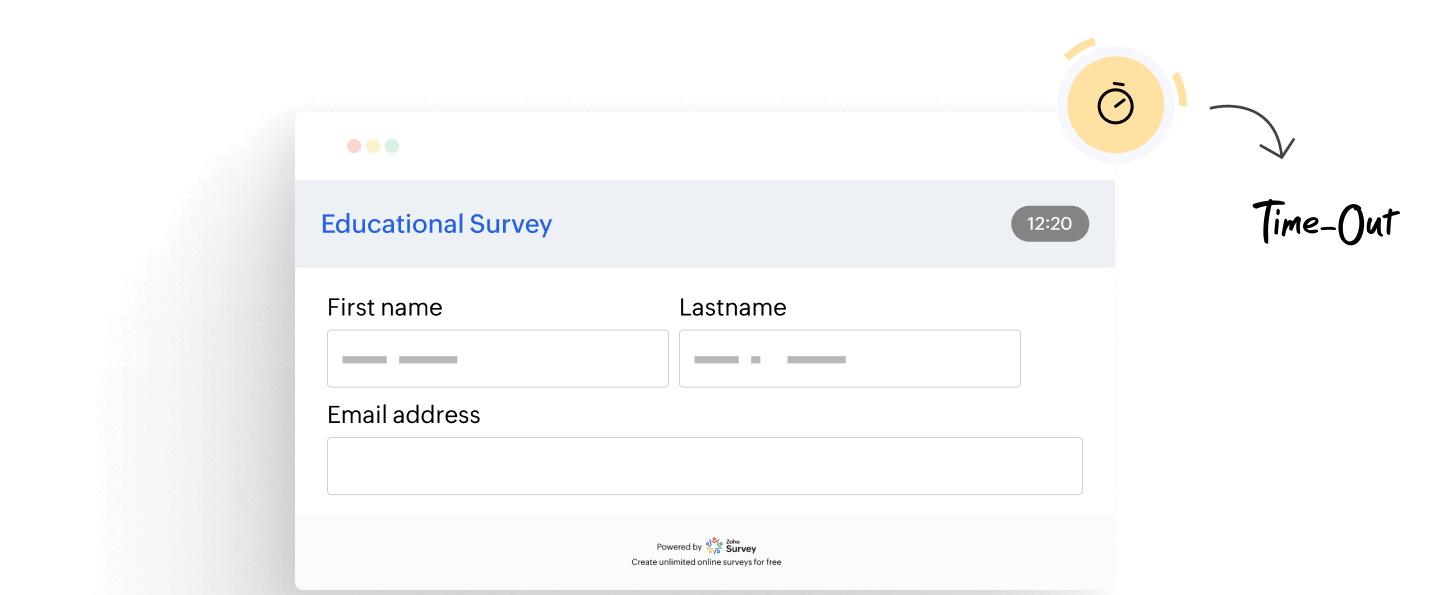
Task: Click the 12:20 timer countdown badge
Action: [x=1049, y=224]
